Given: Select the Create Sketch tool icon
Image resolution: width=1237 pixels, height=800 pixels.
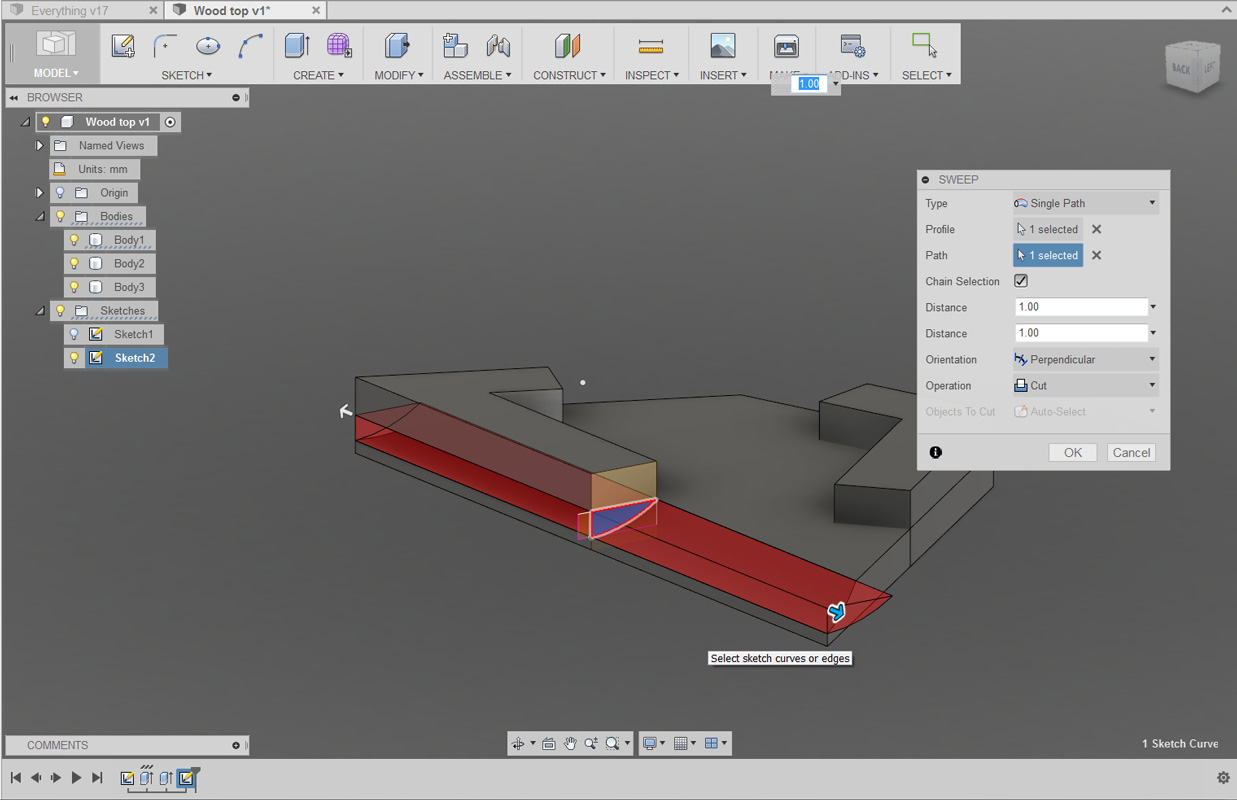Looking at the screenshot, I should [123, 46].
